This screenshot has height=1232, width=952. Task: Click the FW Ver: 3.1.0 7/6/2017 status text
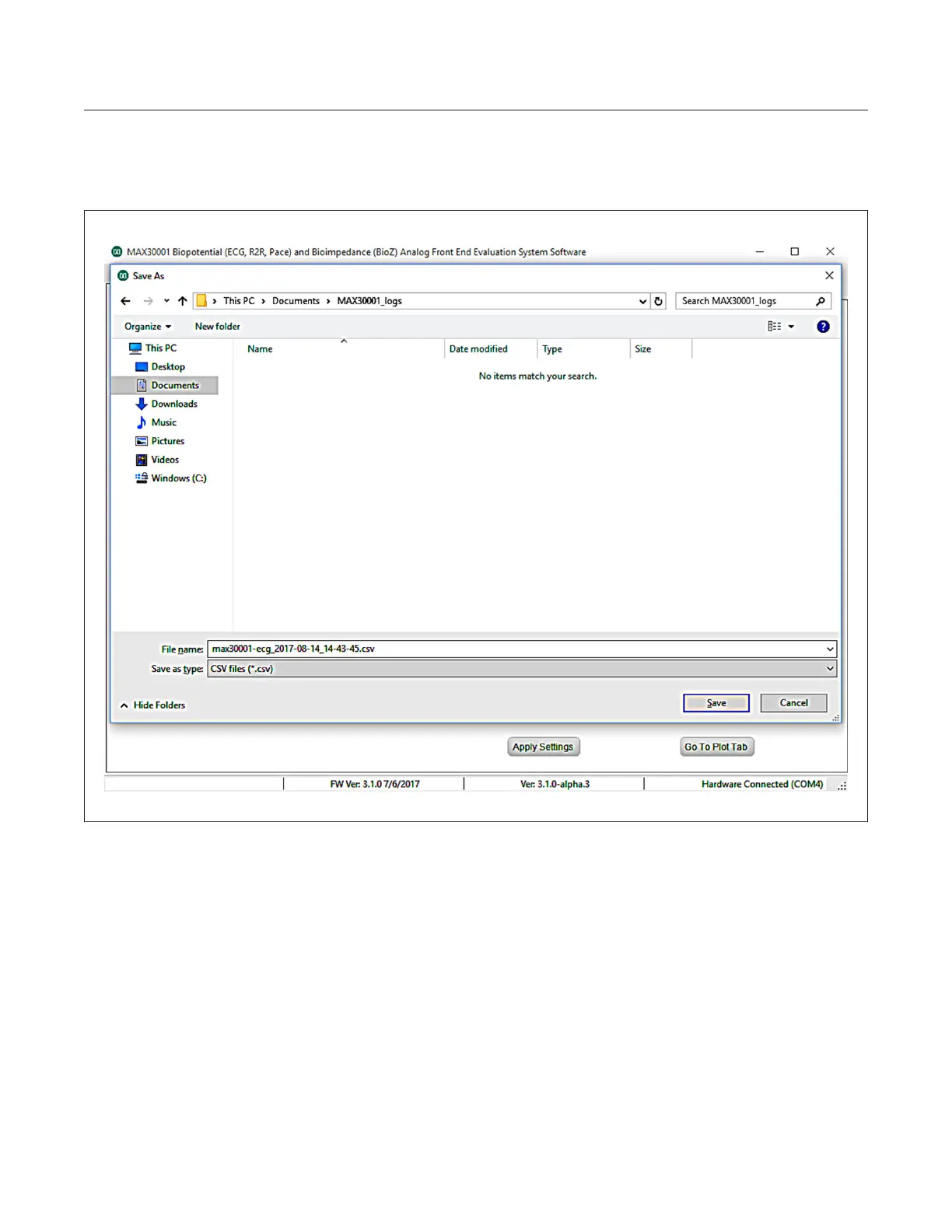click(375, 784)
